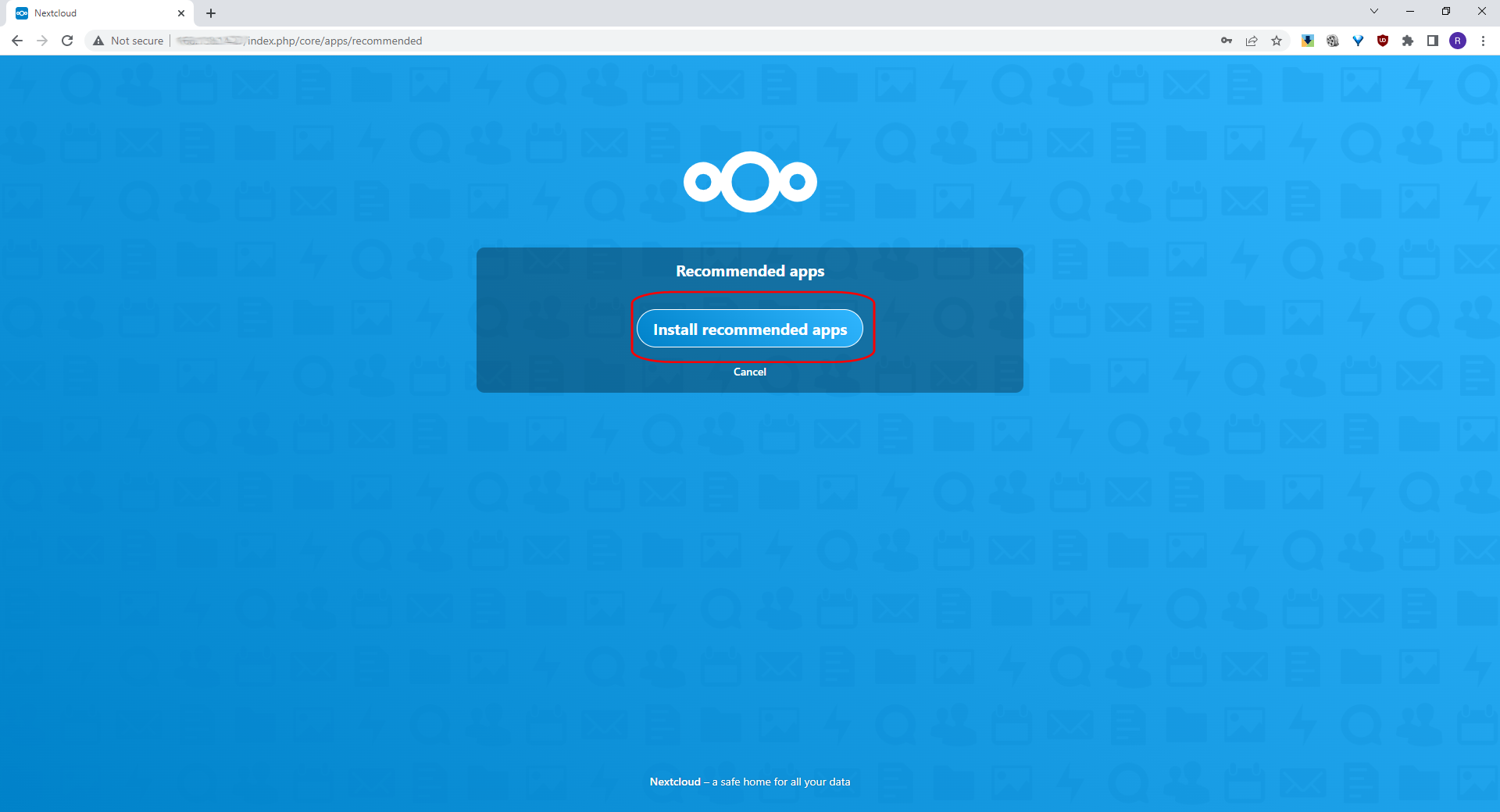Click the new tab plus button
The width and height of the screenshot is (1500, 812).
tap(210, 12)
